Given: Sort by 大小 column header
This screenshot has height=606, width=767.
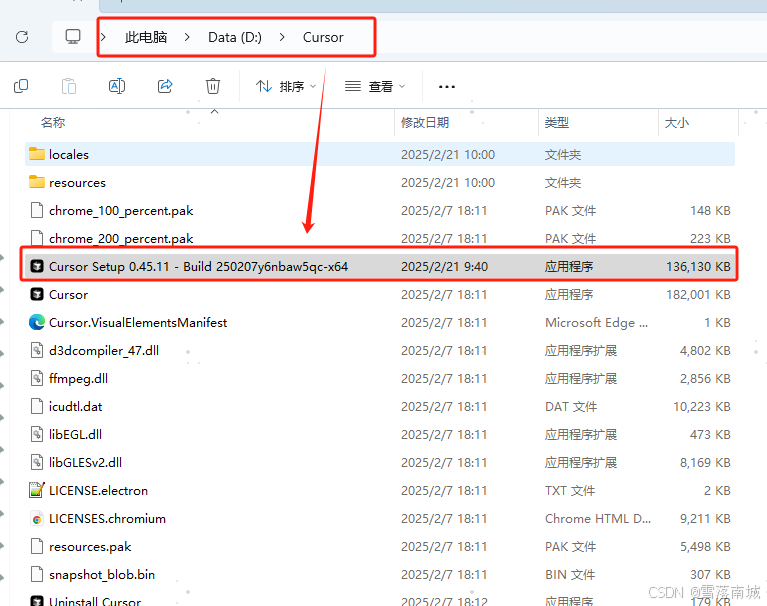Looking at the screenshot, I should (677, 122).
